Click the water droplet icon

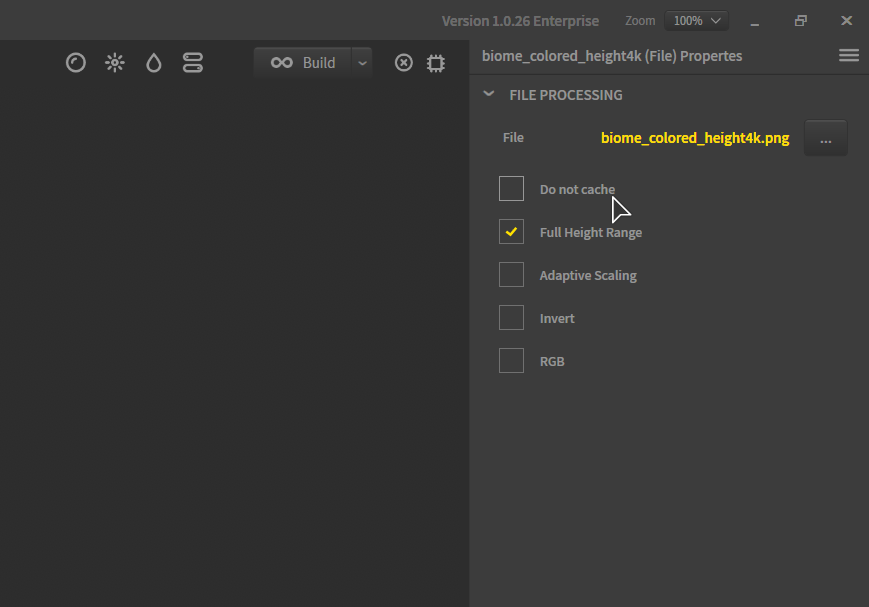click(153, 63)
